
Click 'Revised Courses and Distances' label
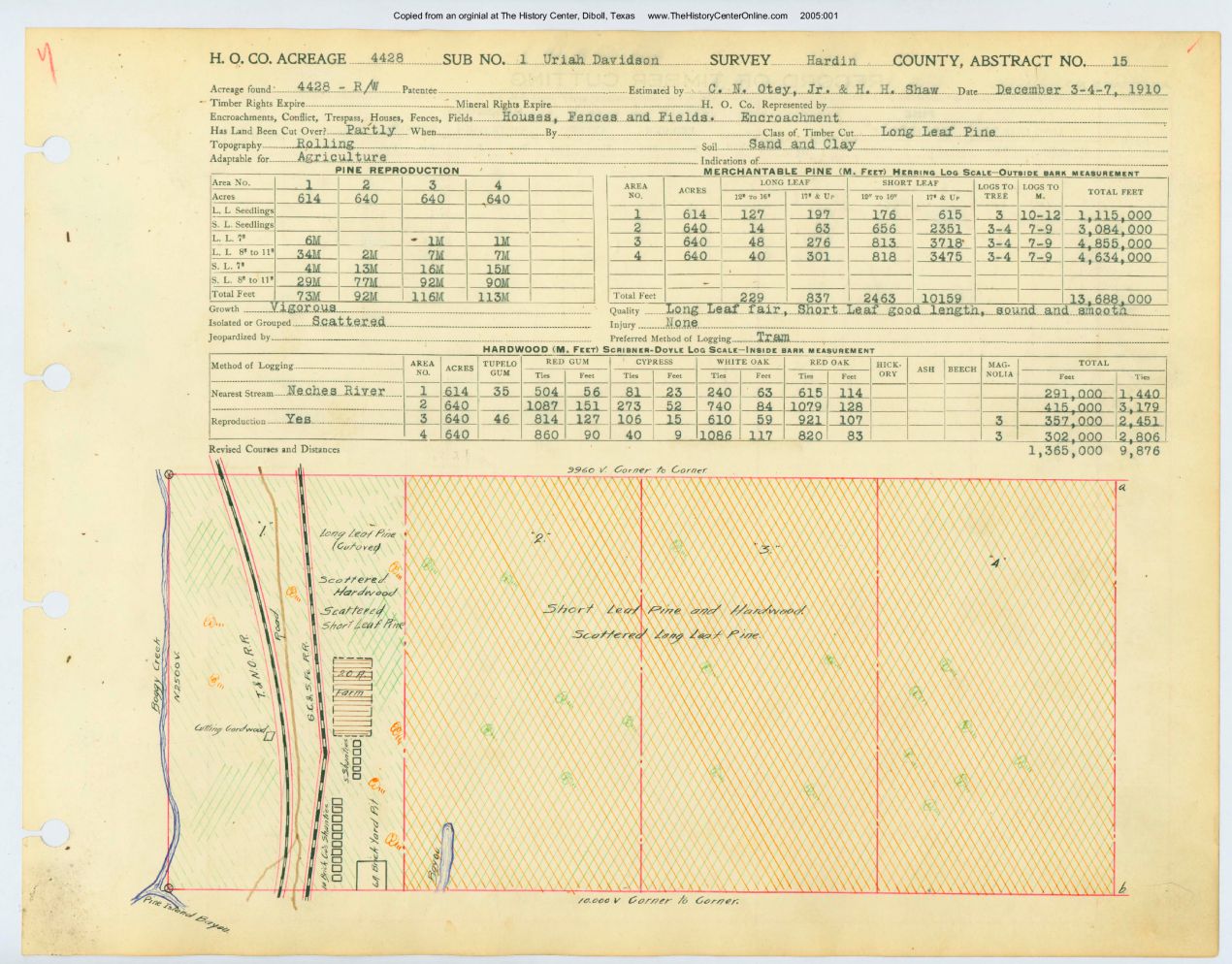(275, 450)
